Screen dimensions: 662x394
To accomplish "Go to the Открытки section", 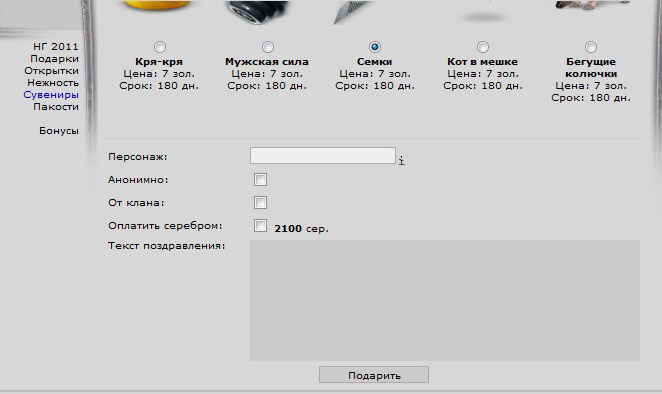I will (52, 71).
